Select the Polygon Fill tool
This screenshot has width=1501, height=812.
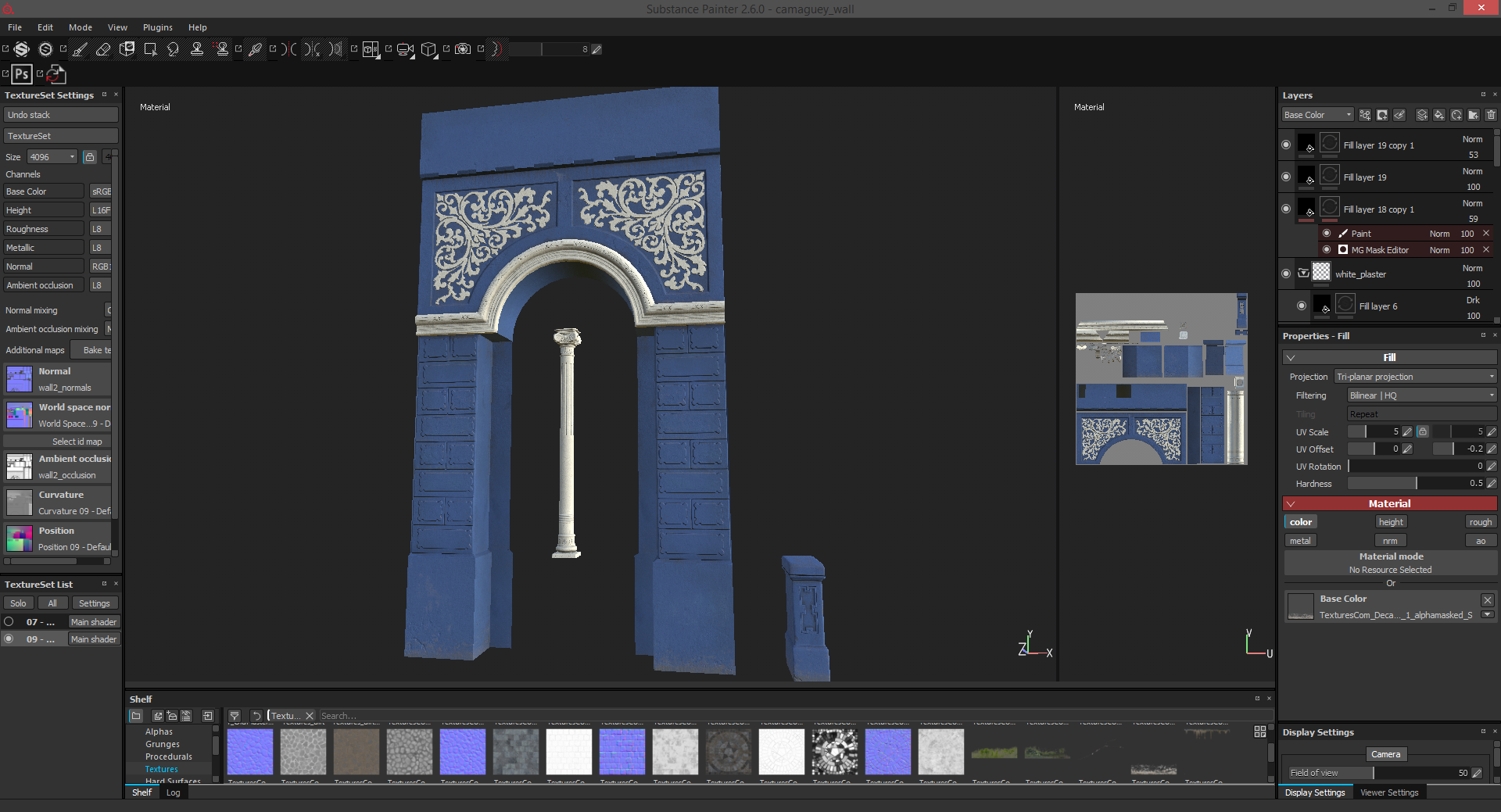pos(150,49)
